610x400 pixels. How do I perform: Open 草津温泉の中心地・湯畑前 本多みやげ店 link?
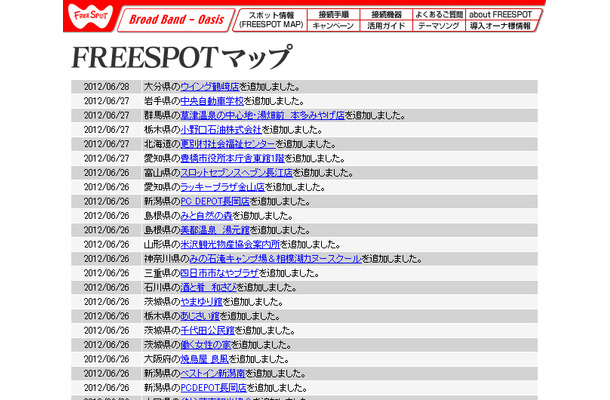(x=263, y=115)
